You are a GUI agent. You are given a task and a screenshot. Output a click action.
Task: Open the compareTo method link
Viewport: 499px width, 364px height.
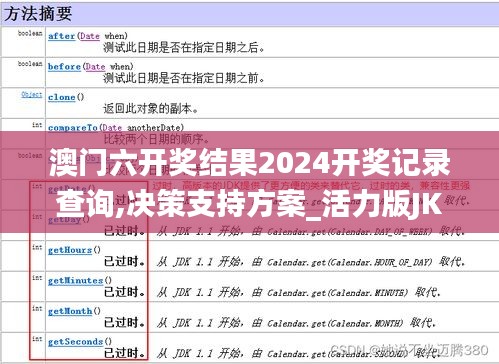point(73,127)
